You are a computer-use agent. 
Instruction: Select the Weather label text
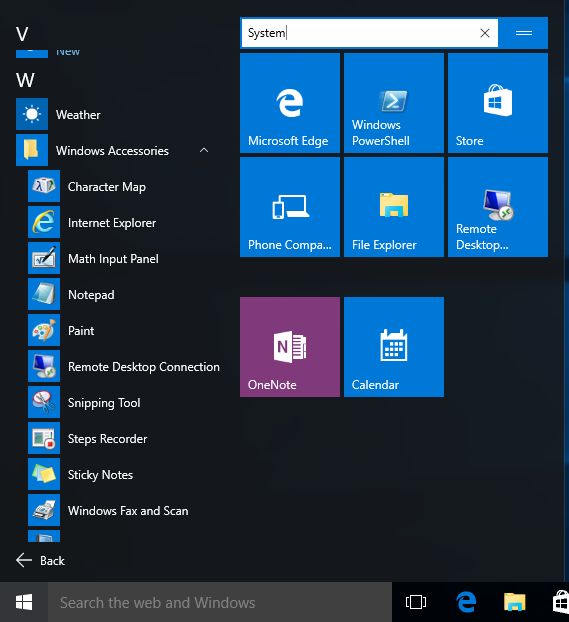click(x=78, y=115)
